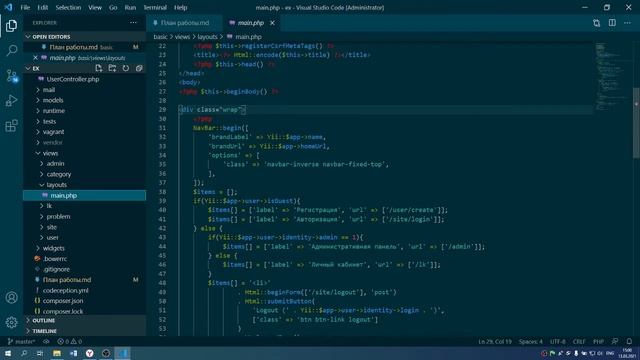Open the Accounts menu icon
The height and width of the screenshot is (360, 640).
point(11,298)
